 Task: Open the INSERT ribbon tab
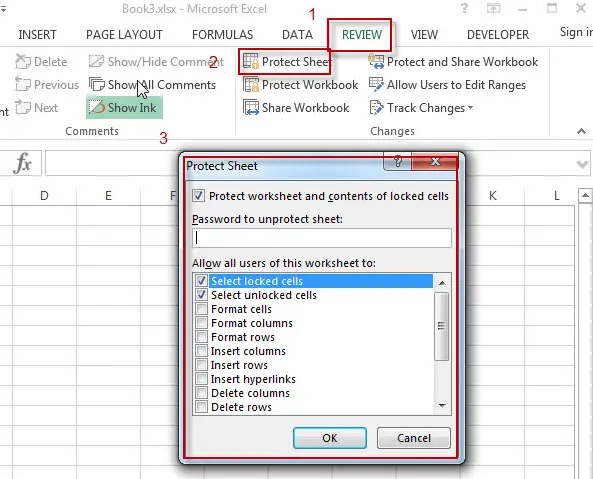(x=37, y=34)
